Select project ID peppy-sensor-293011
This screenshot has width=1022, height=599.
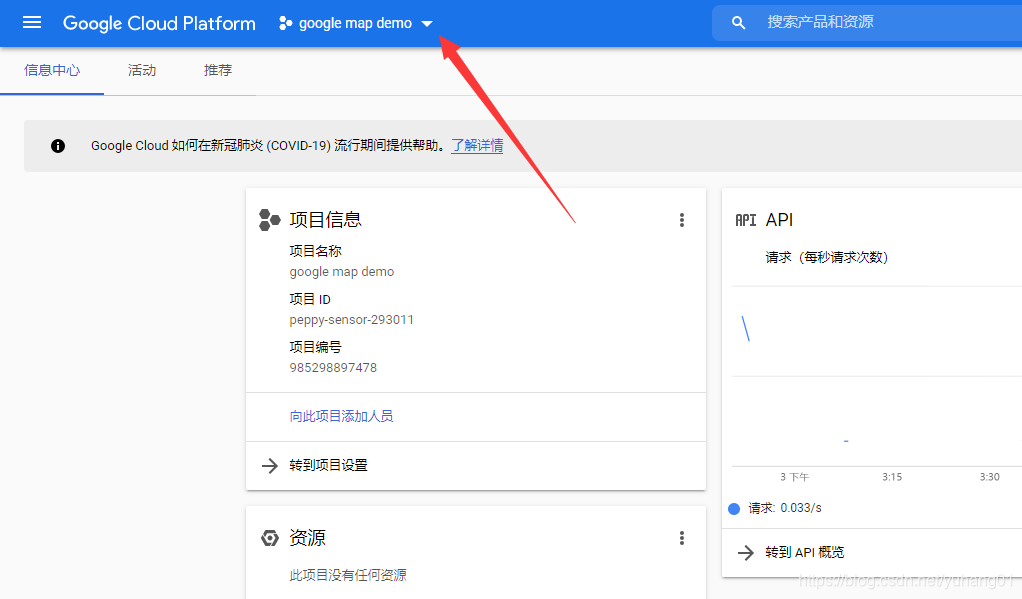351,320
